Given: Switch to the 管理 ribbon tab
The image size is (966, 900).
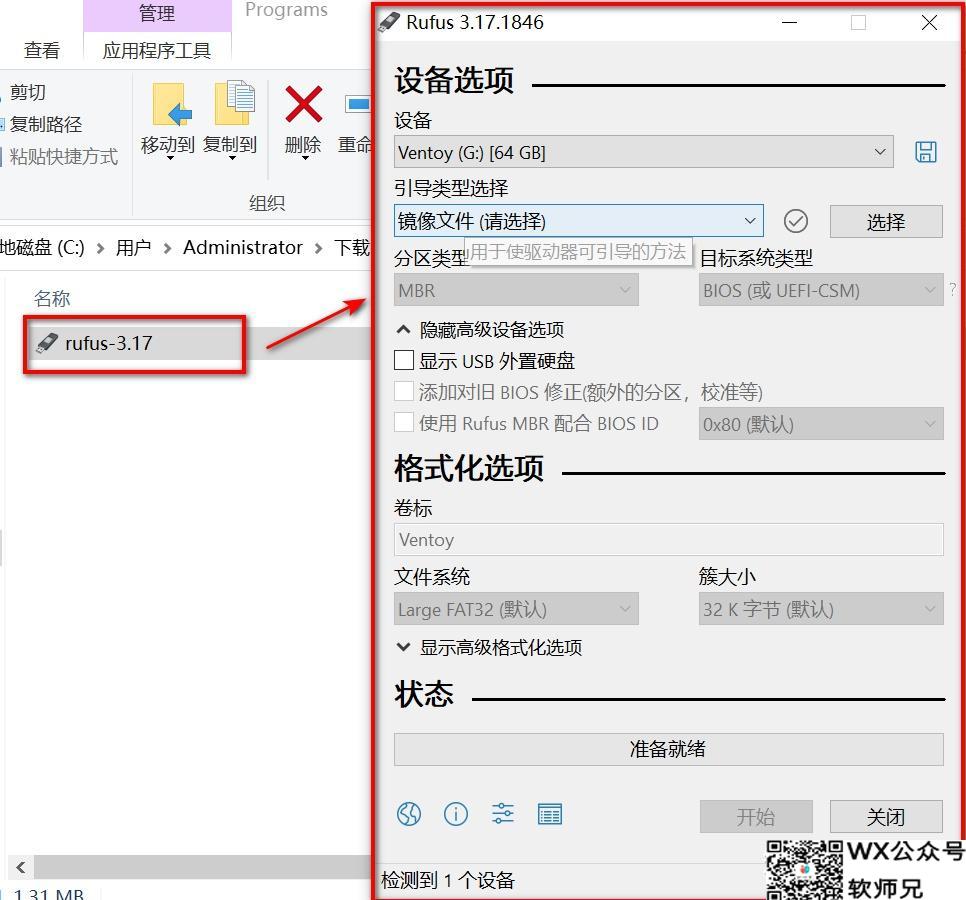Looking at the screenshot, I should (157, 14).
